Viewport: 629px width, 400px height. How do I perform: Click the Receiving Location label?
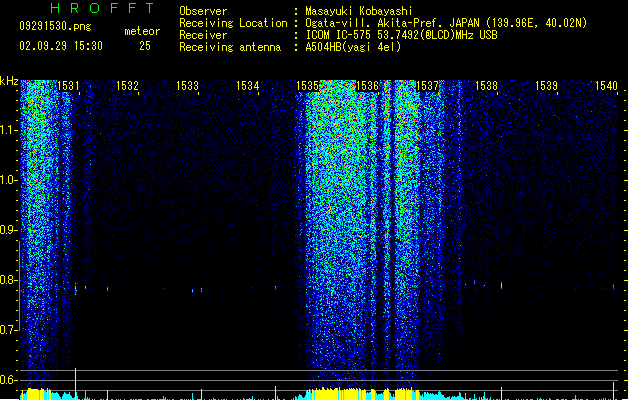click(233, 23)
